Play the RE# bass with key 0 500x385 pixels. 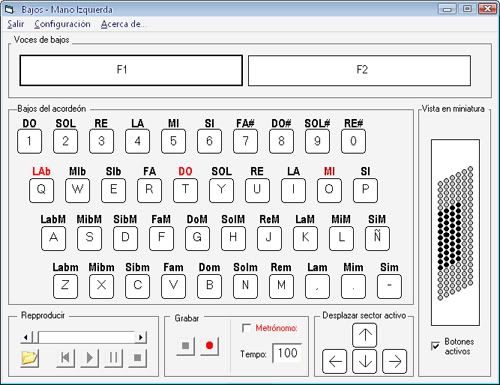tap(354, 141)
